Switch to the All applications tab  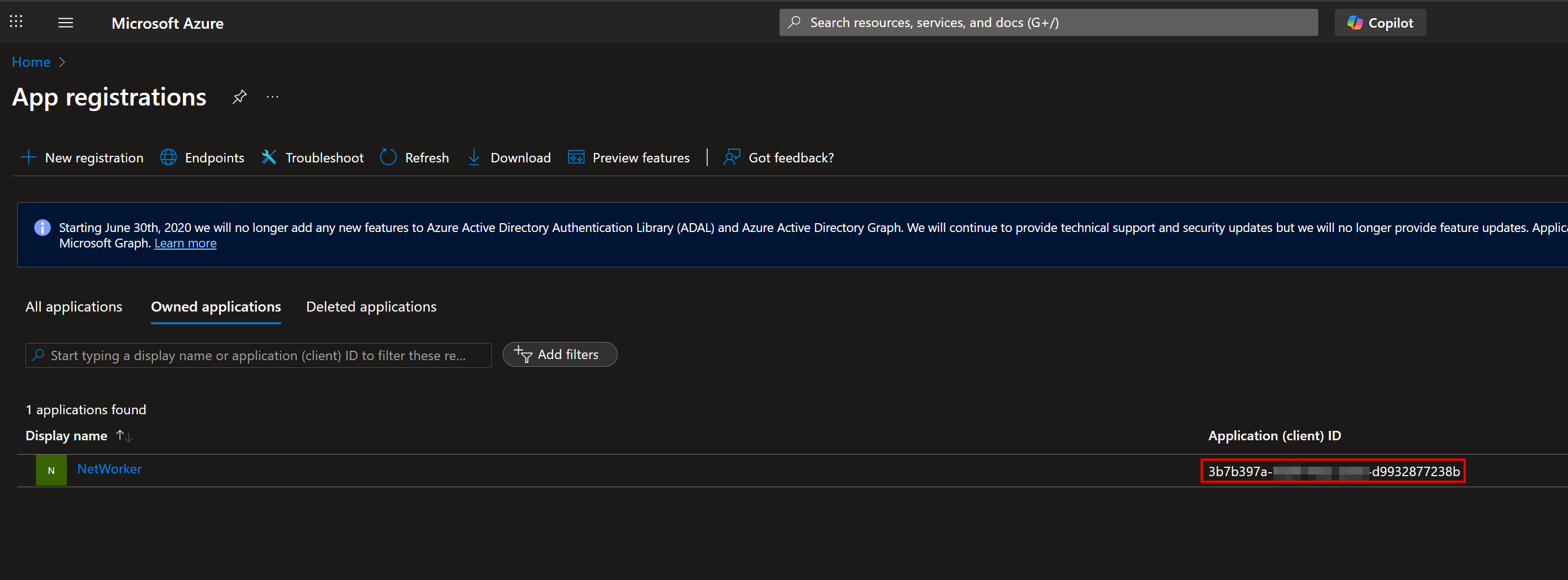click(73, 306)
